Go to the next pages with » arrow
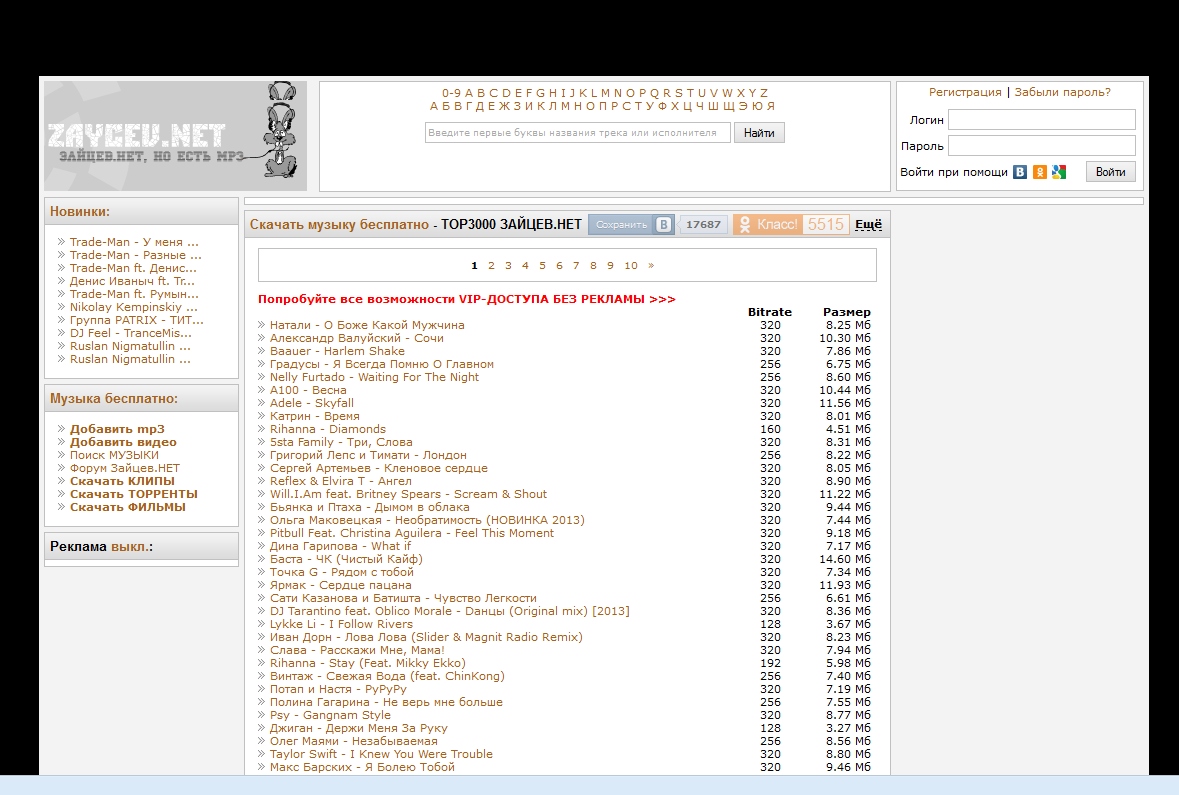The height and width of the screenshot is (795, 1179). pyautogui.click(x=651, y=266)
